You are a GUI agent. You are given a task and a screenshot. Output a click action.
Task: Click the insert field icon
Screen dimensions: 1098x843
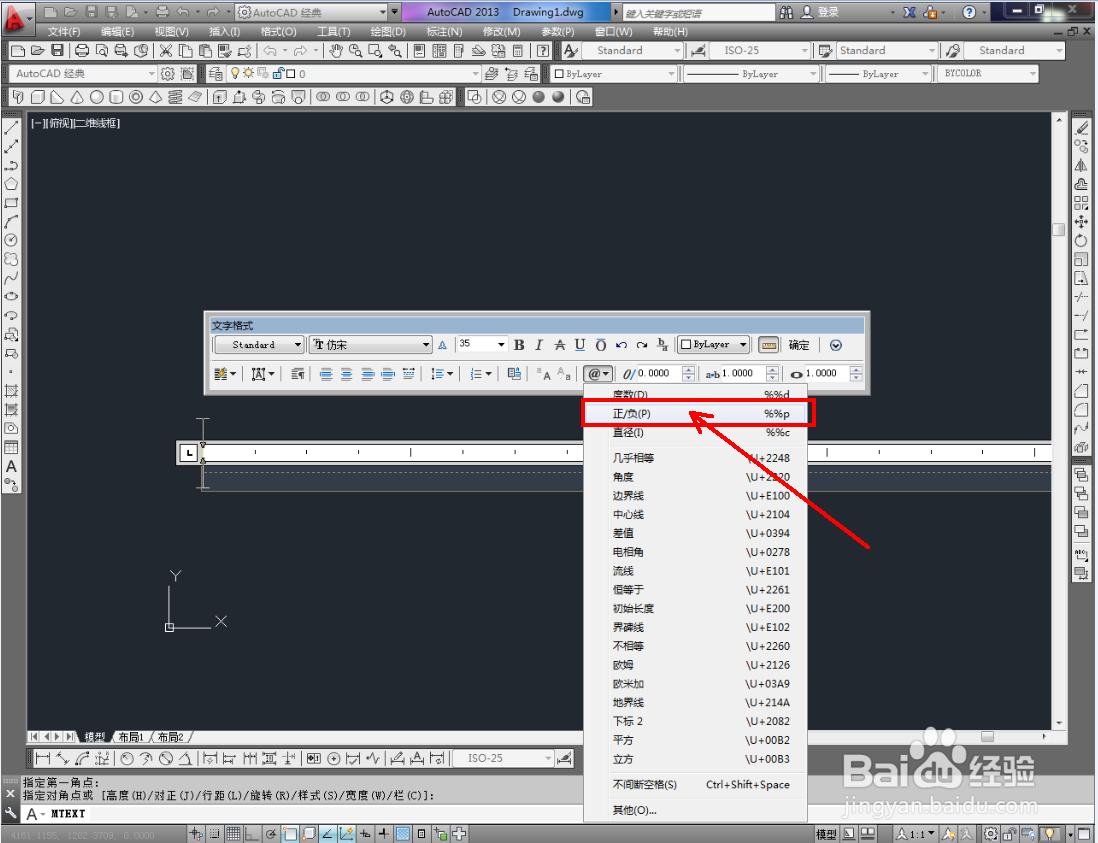tap(515, 374)
